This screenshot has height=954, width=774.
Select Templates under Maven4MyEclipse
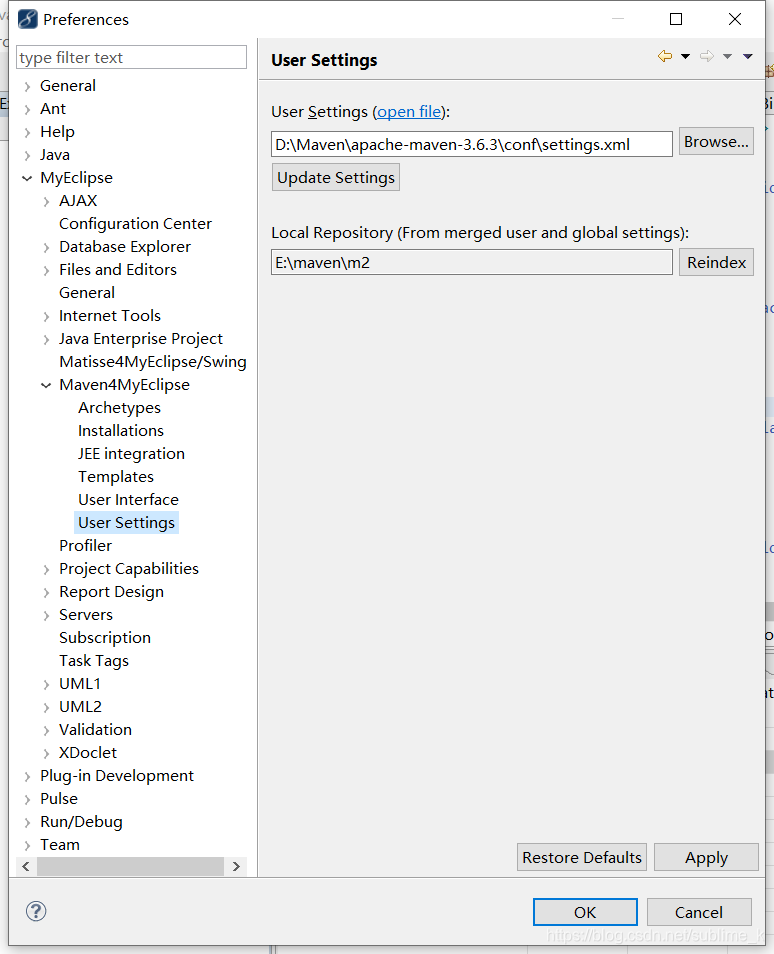pos(116,477)
